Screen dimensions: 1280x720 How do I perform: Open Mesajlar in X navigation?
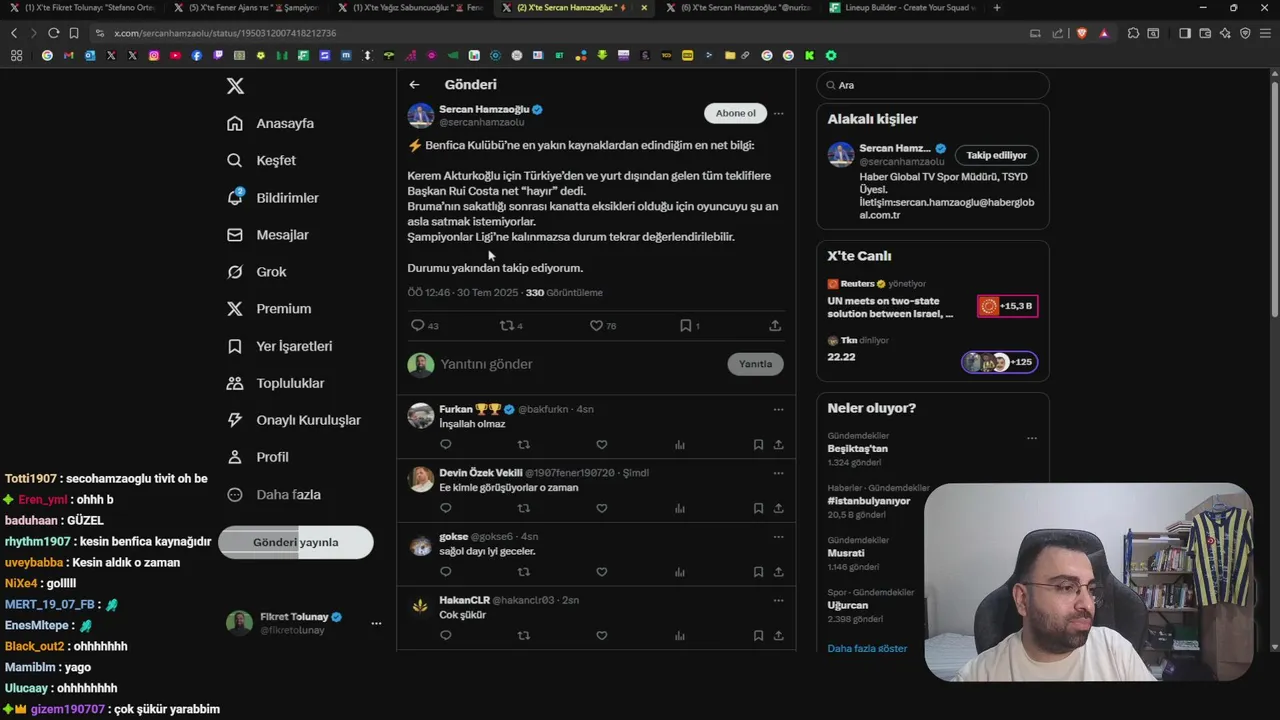268,235
